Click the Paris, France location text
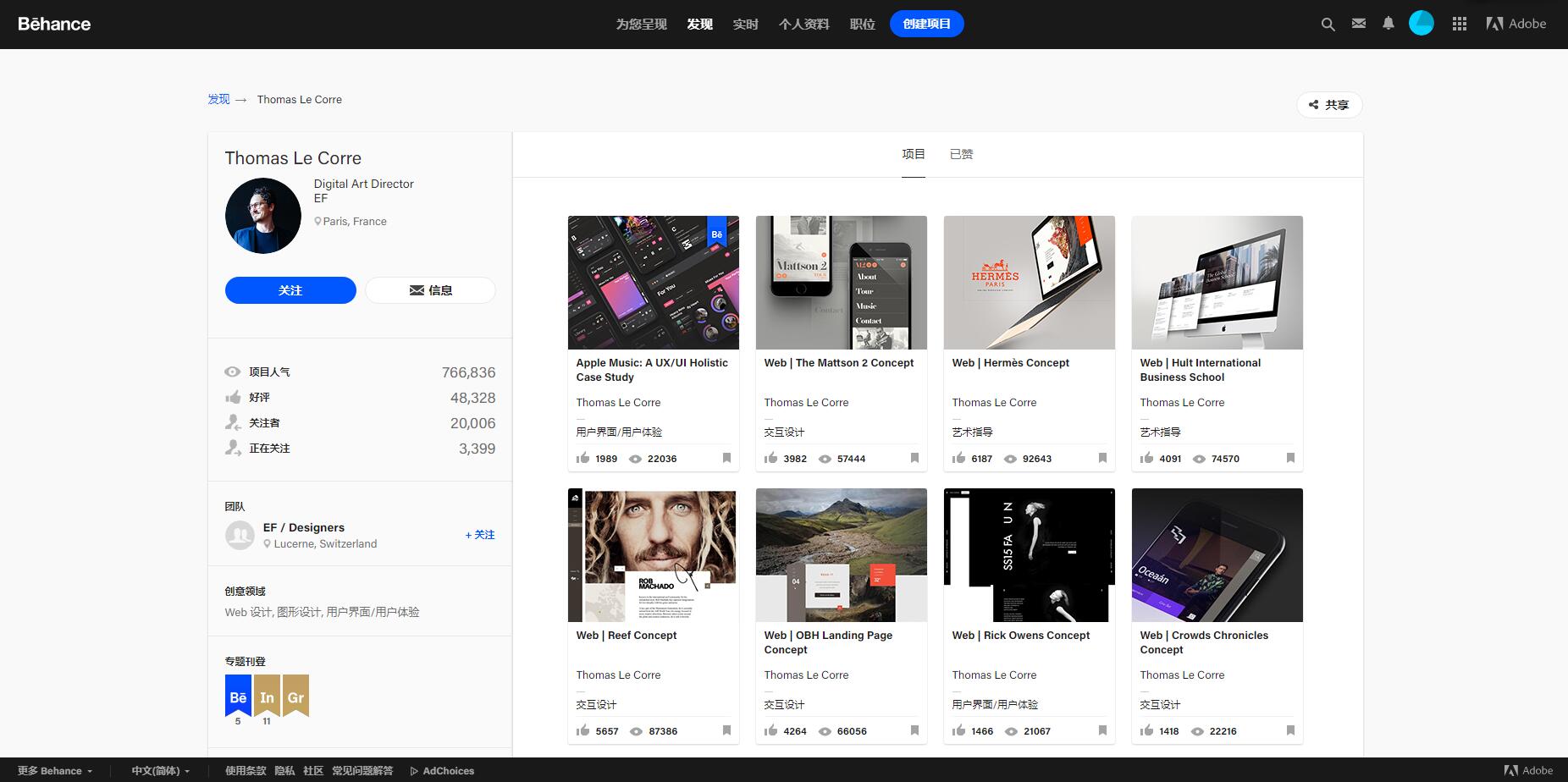This screenshot has height=782, width=1568. (355, 222)
